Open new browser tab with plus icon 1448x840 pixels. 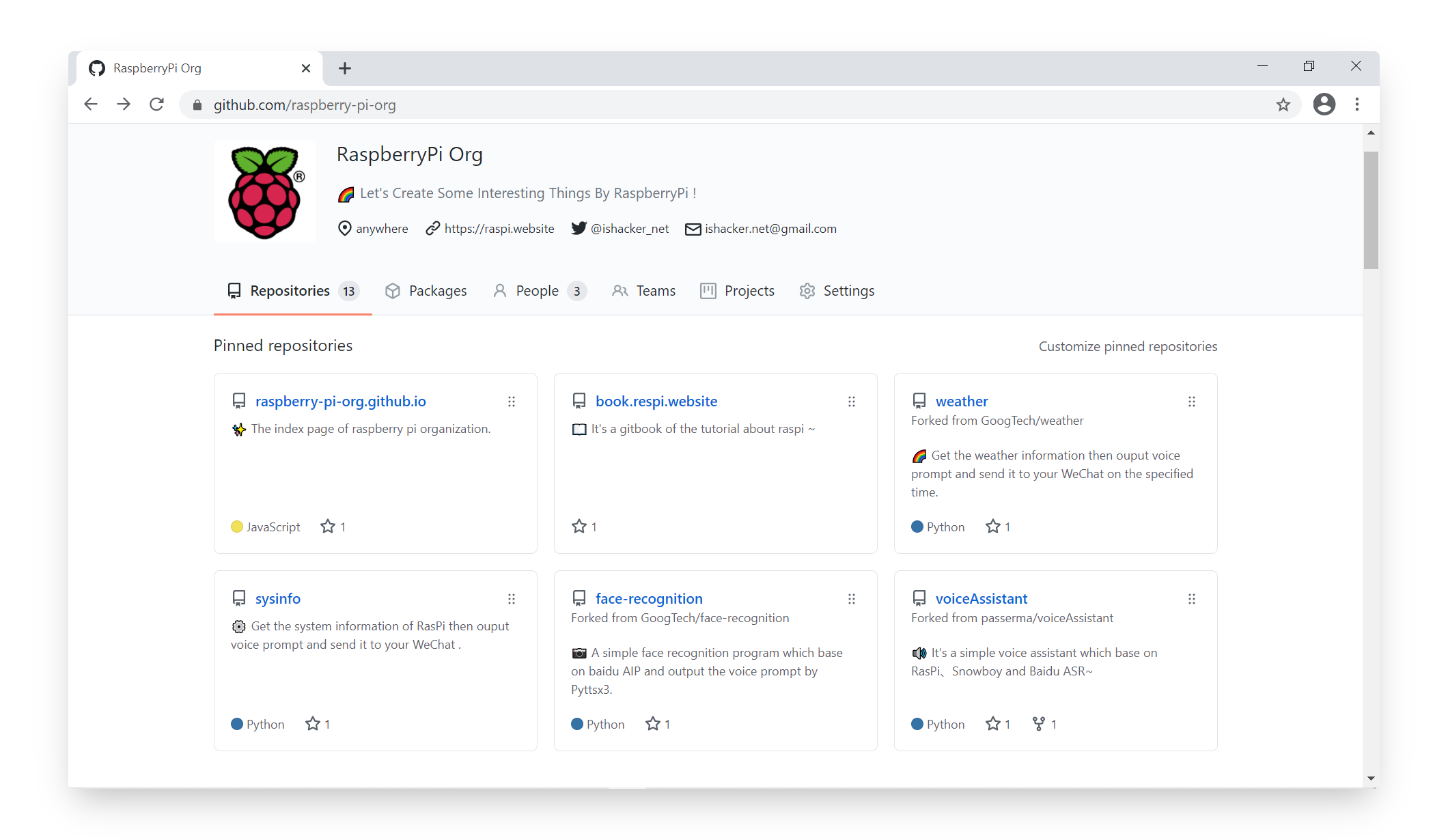coord(345,68)
